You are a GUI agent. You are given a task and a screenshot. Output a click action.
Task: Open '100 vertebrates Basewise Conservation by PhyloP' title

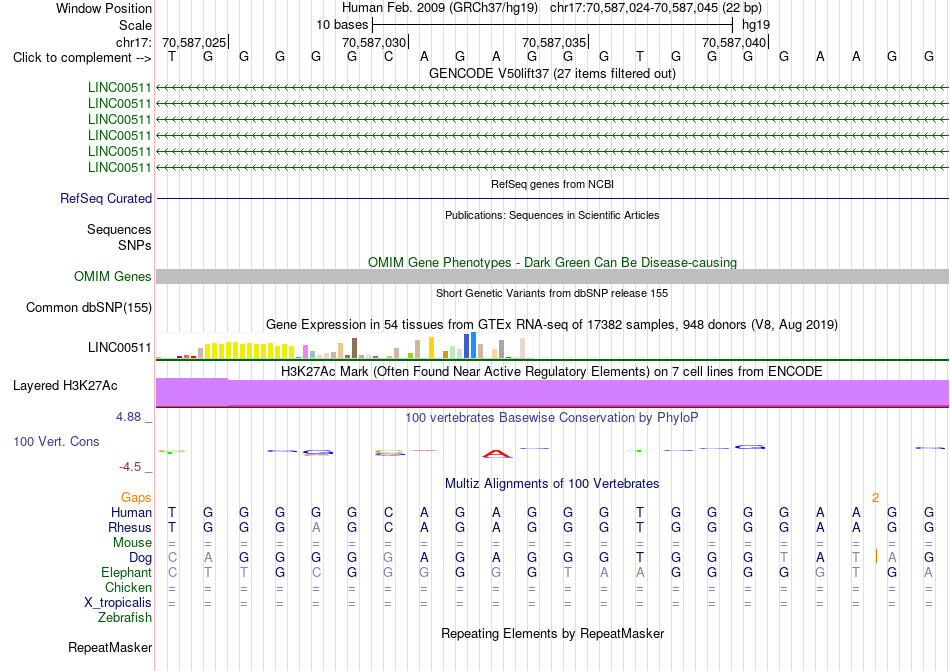coord(552,417)
